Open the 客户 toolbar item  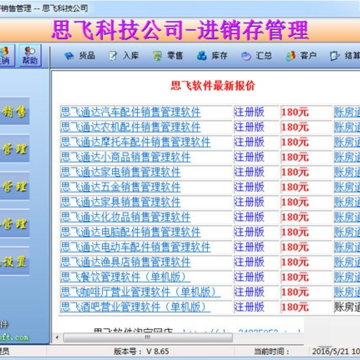tap(301, 56)
